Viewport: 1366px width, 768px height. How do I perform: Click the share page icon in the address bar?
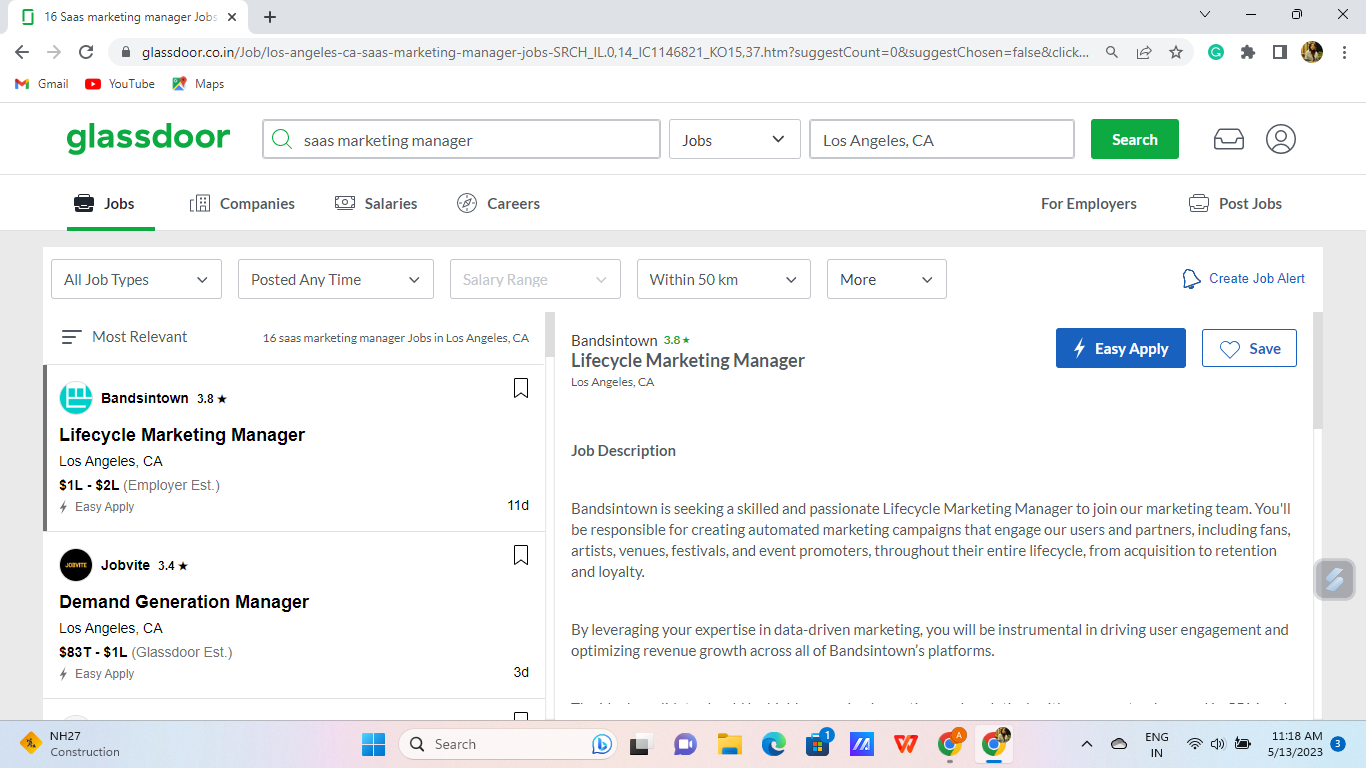[1144, 52]
